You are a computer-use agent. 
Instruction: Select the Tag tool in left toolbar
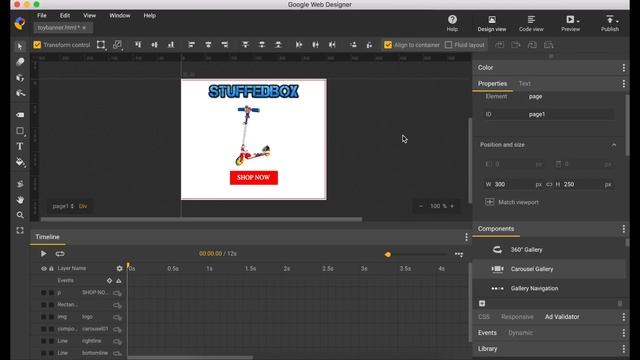pos(20,115)
